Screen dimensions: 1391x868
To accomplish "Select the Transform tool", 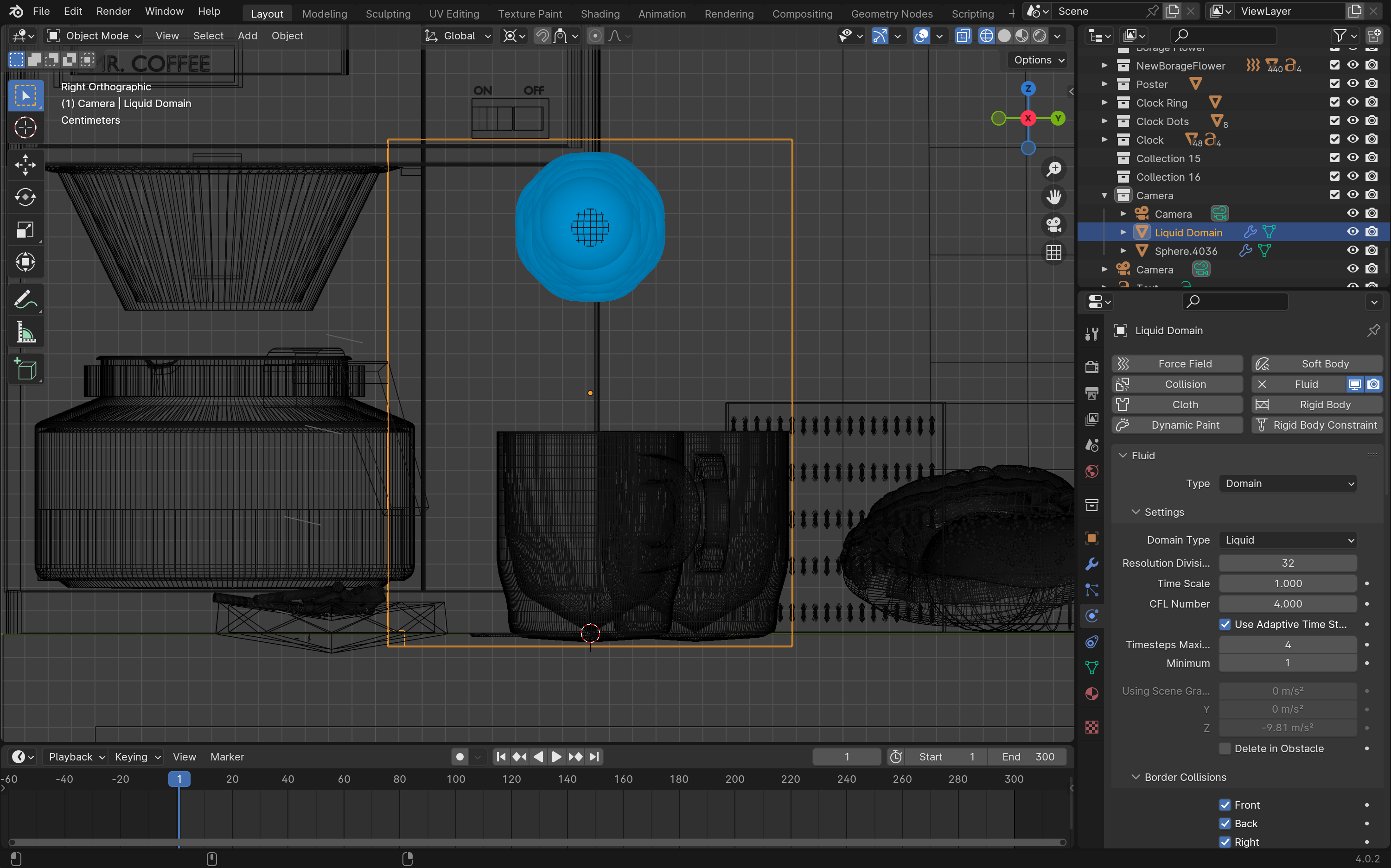I will (x=26, y=262).
